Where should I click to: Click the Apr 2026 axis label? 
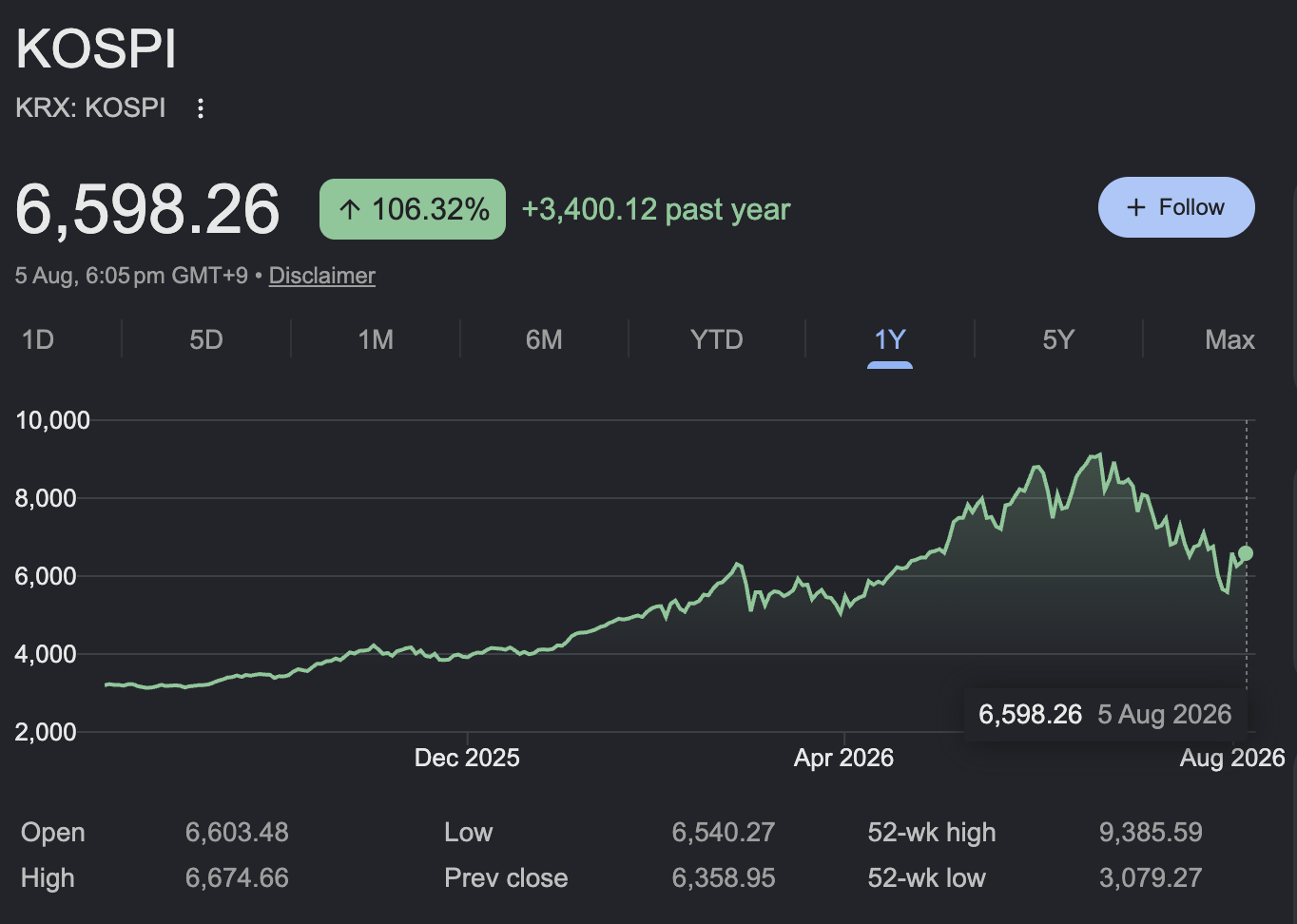(x=843, y=758)
